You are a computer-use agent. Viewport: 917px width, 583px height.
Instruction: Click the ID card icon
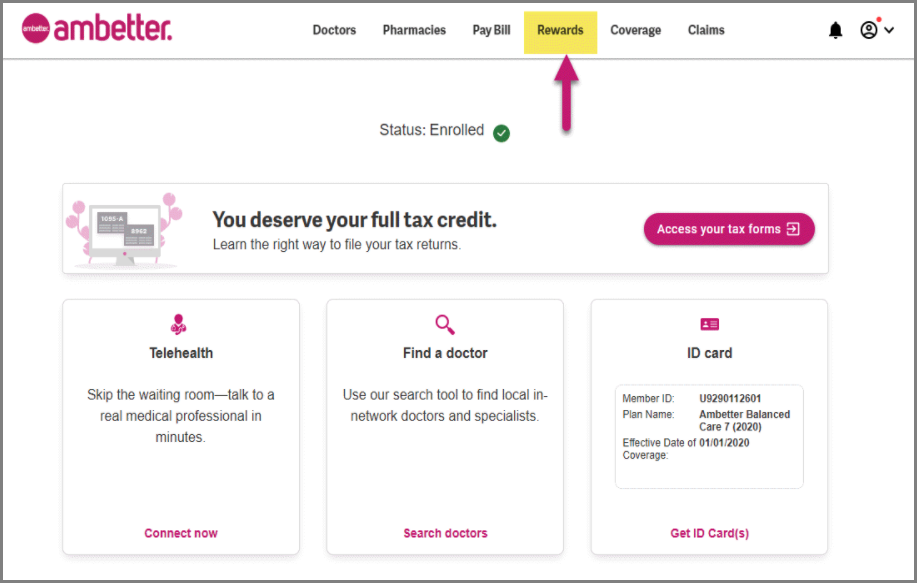(709, 323)
